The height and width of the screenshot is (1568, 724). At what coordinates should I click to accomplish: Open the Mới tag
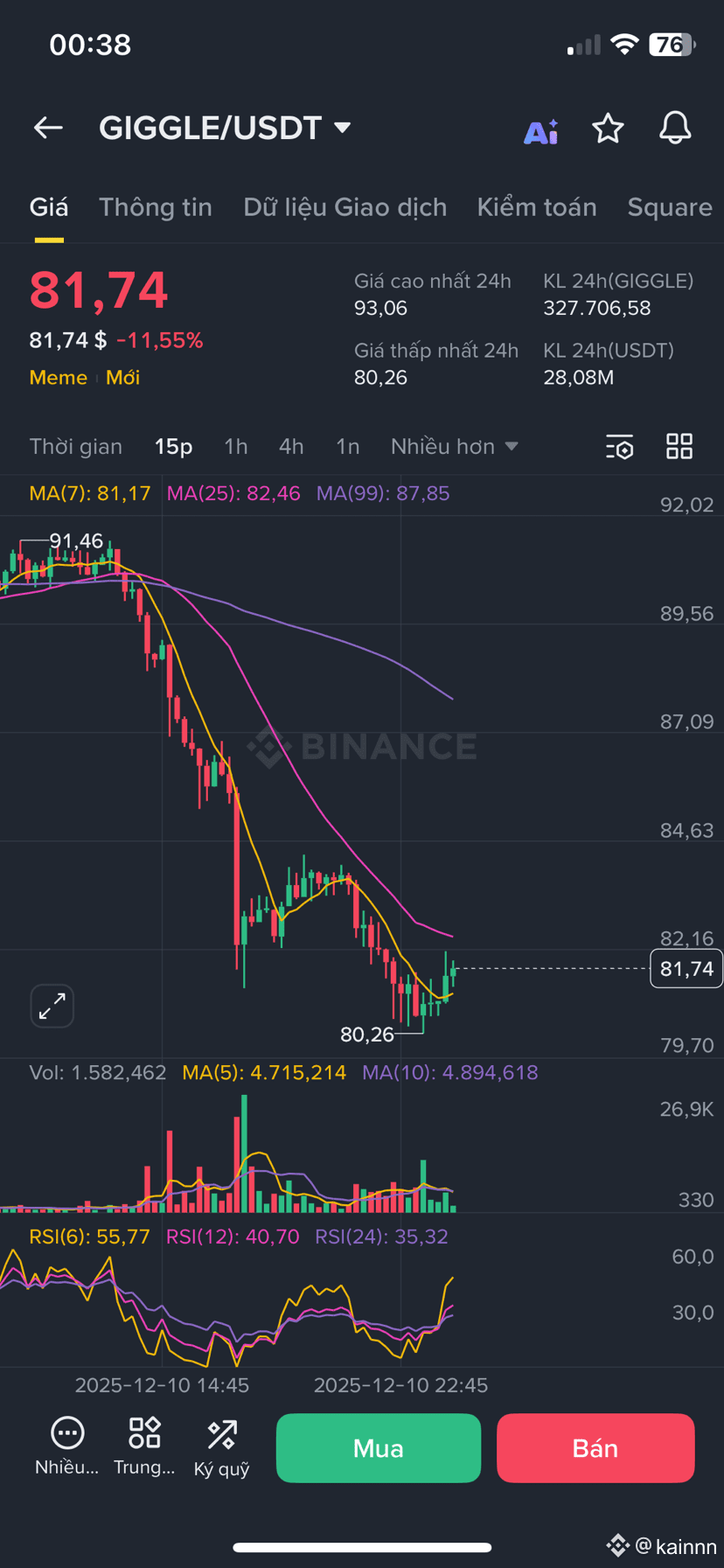(x=123, y=378)
